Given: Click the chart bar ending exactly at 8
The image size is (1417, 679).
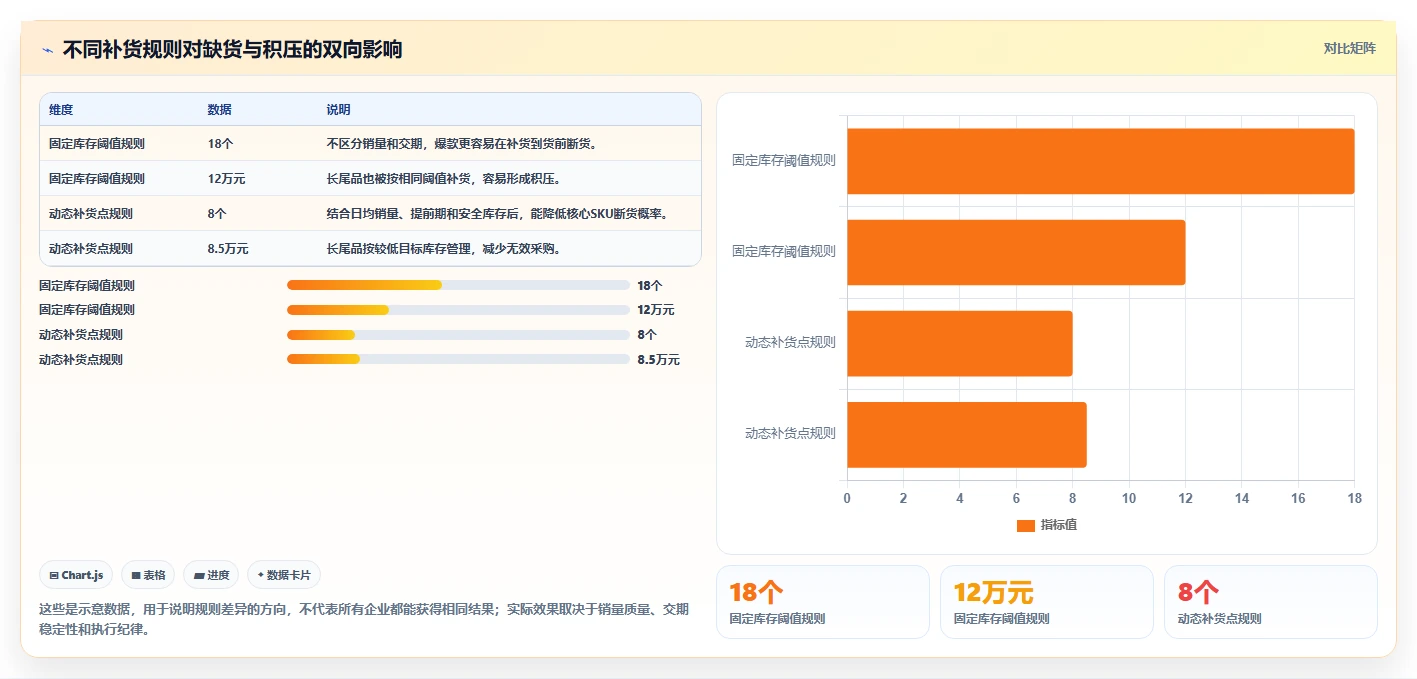Looking at the screenshot, I should pos(959,343).
